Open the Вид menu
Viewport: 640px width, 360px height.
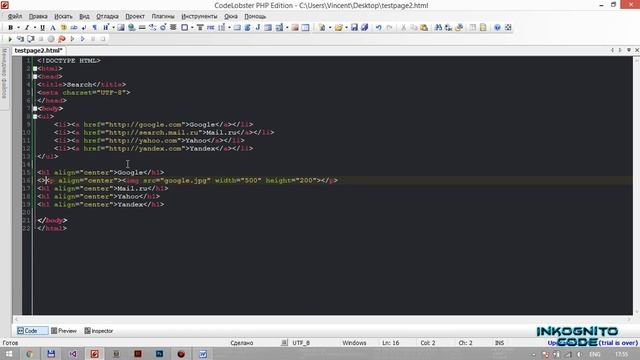(x=84, y=16)
